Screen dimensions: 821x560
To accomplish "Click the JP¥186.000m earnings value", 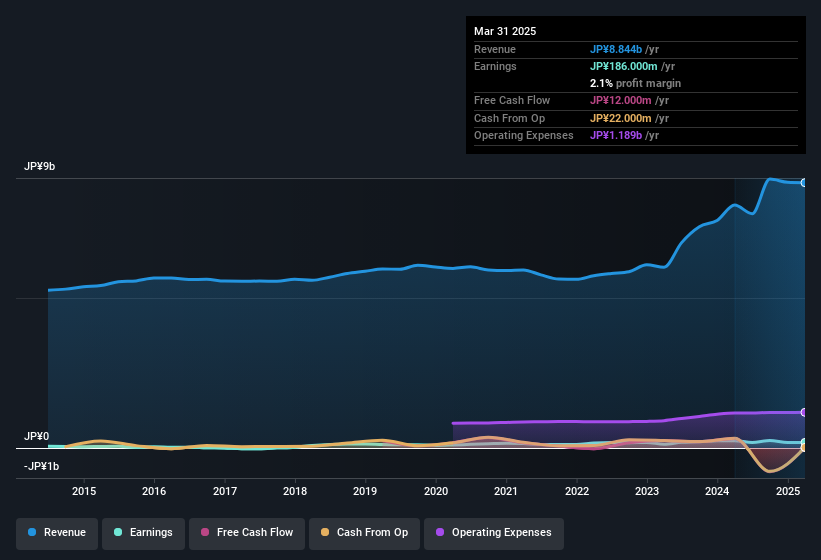I will 624,66.
